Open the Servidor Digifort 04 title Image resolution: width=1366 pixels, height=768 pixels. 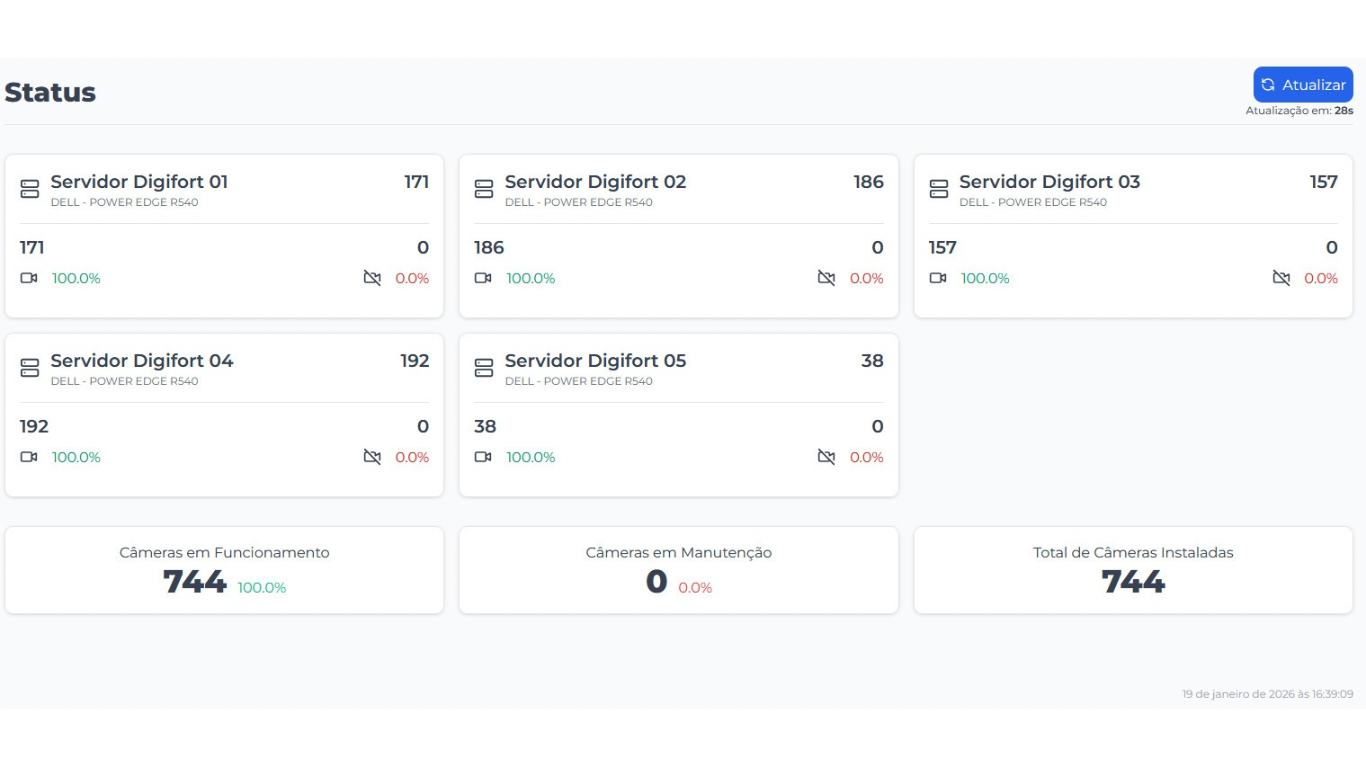click(x=142, y=361)
